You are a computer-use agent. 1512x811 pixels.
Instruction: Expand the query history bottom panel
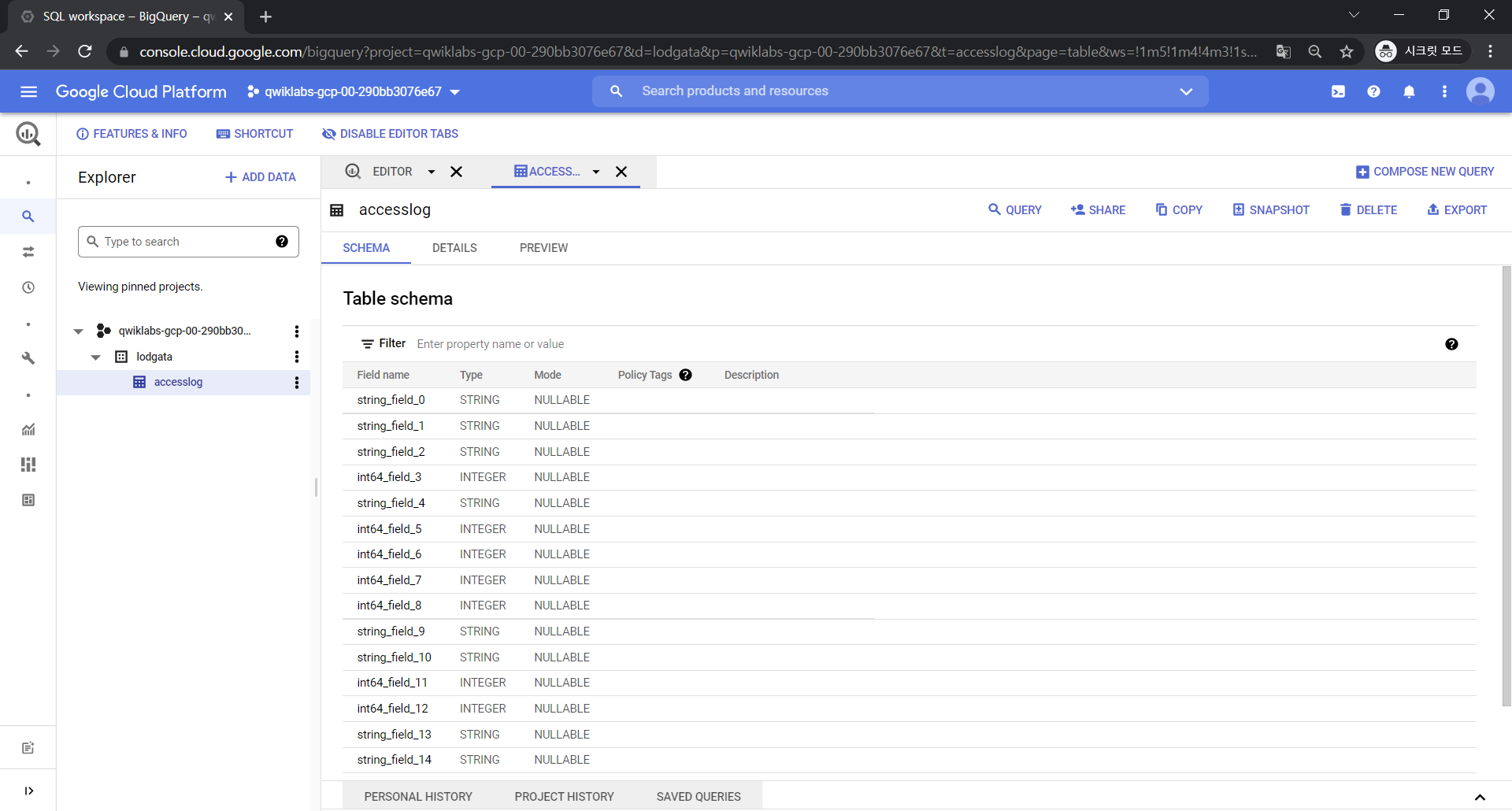coord(1480,797)
